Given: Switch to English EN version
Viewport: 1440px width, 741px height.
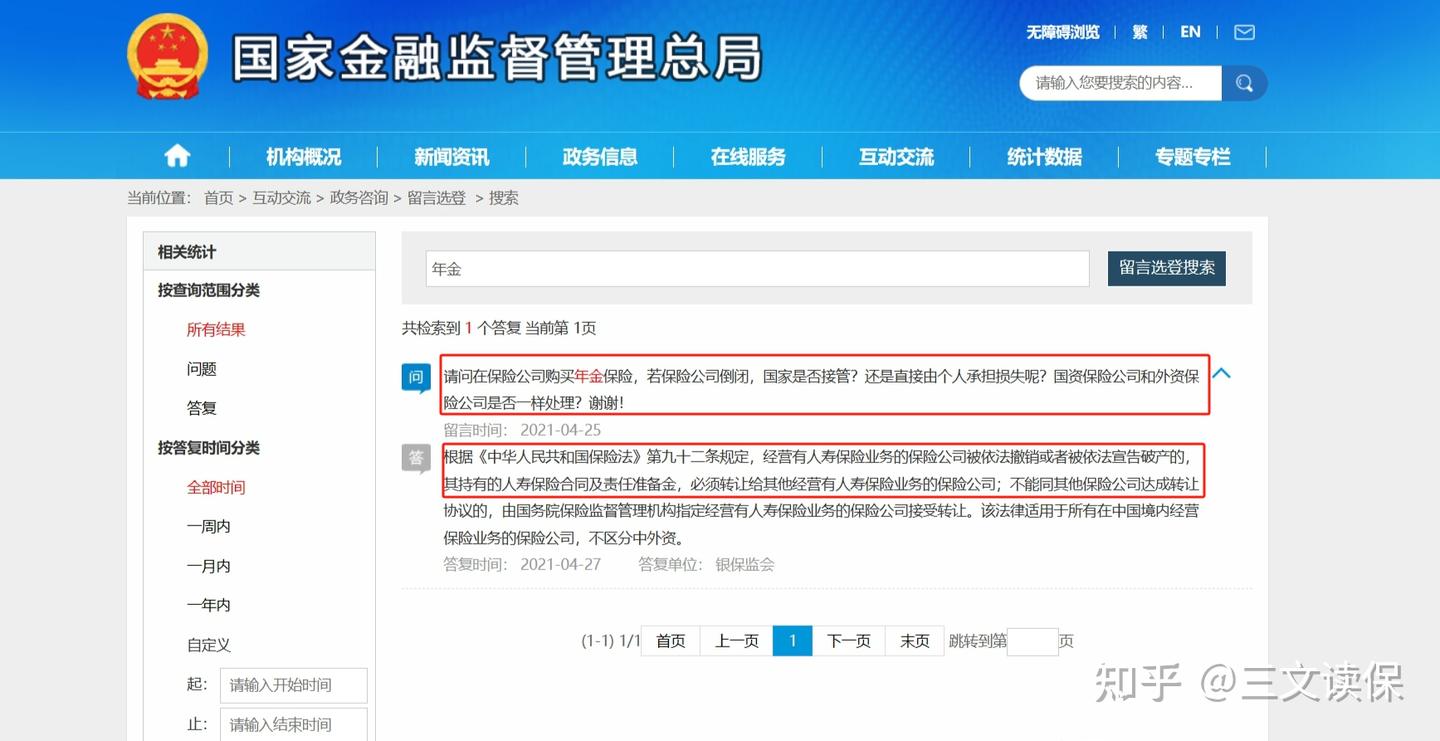Looking at the screenshot, I should 1190,32.
